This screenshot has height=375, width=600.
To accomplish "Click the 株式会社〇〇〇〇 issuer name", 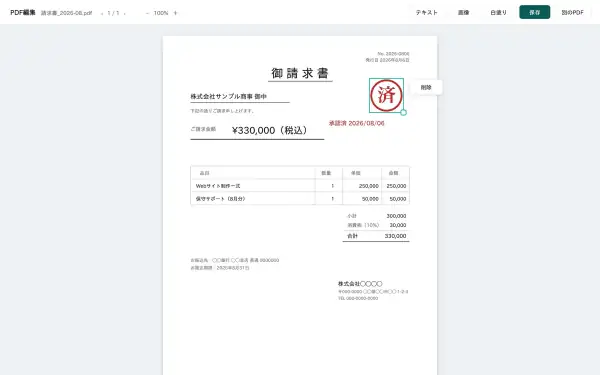I will point(360,284).
